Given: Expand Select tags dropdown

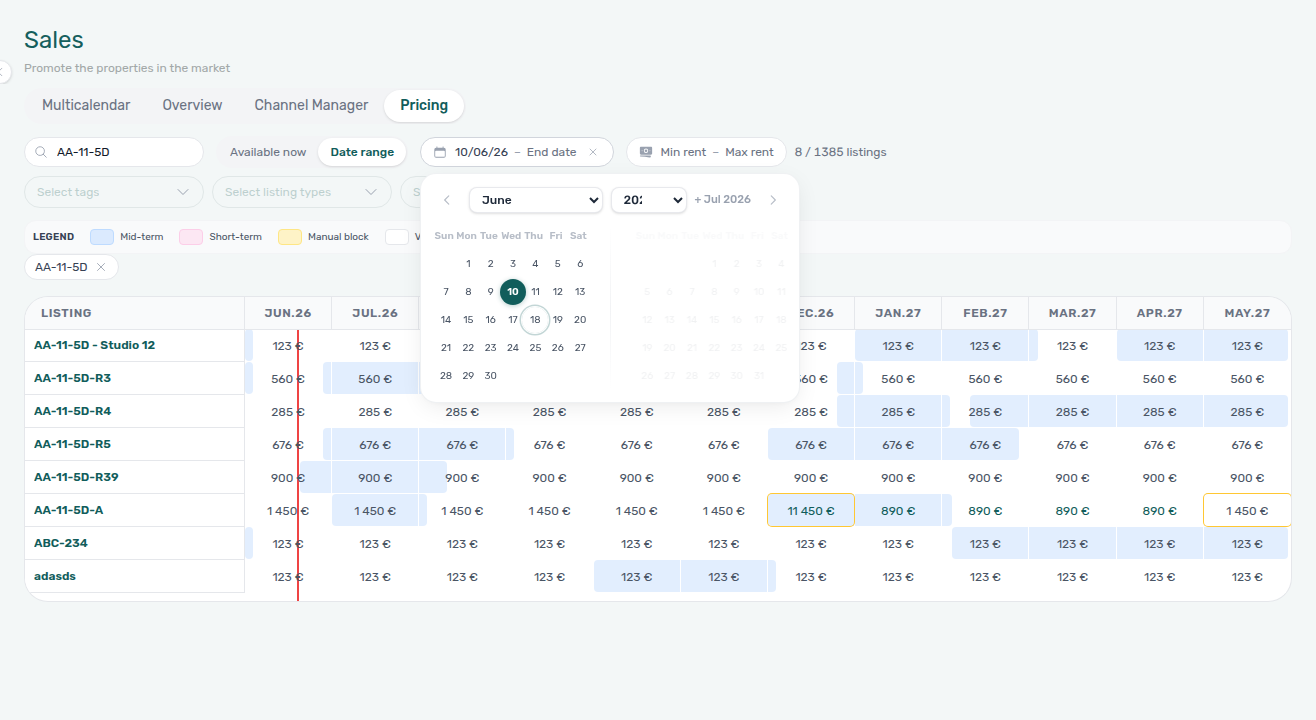Looking at the screenshot, I should (x=114, y=192).
